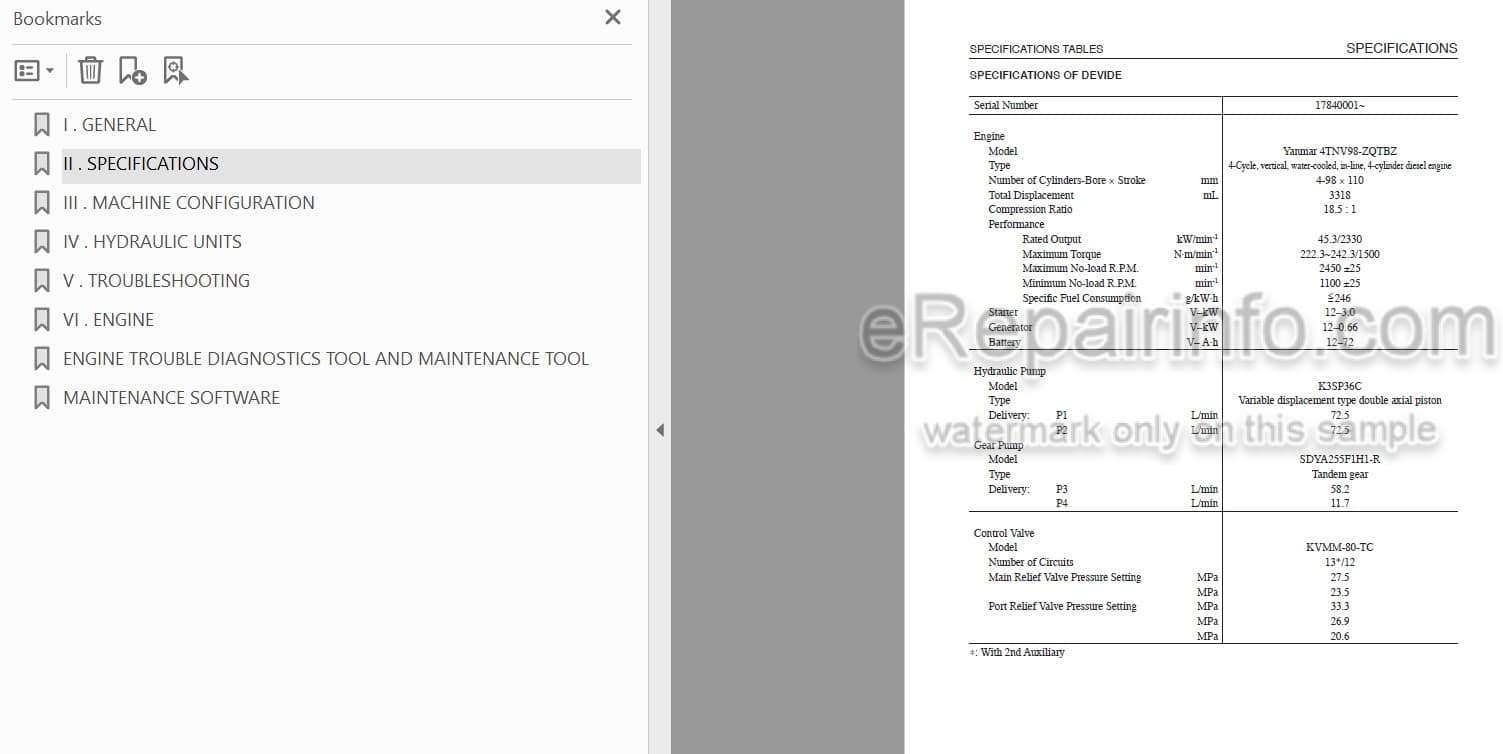
Task: Click control valve model KVMM-80-TC
Action: coord(1339,548)
